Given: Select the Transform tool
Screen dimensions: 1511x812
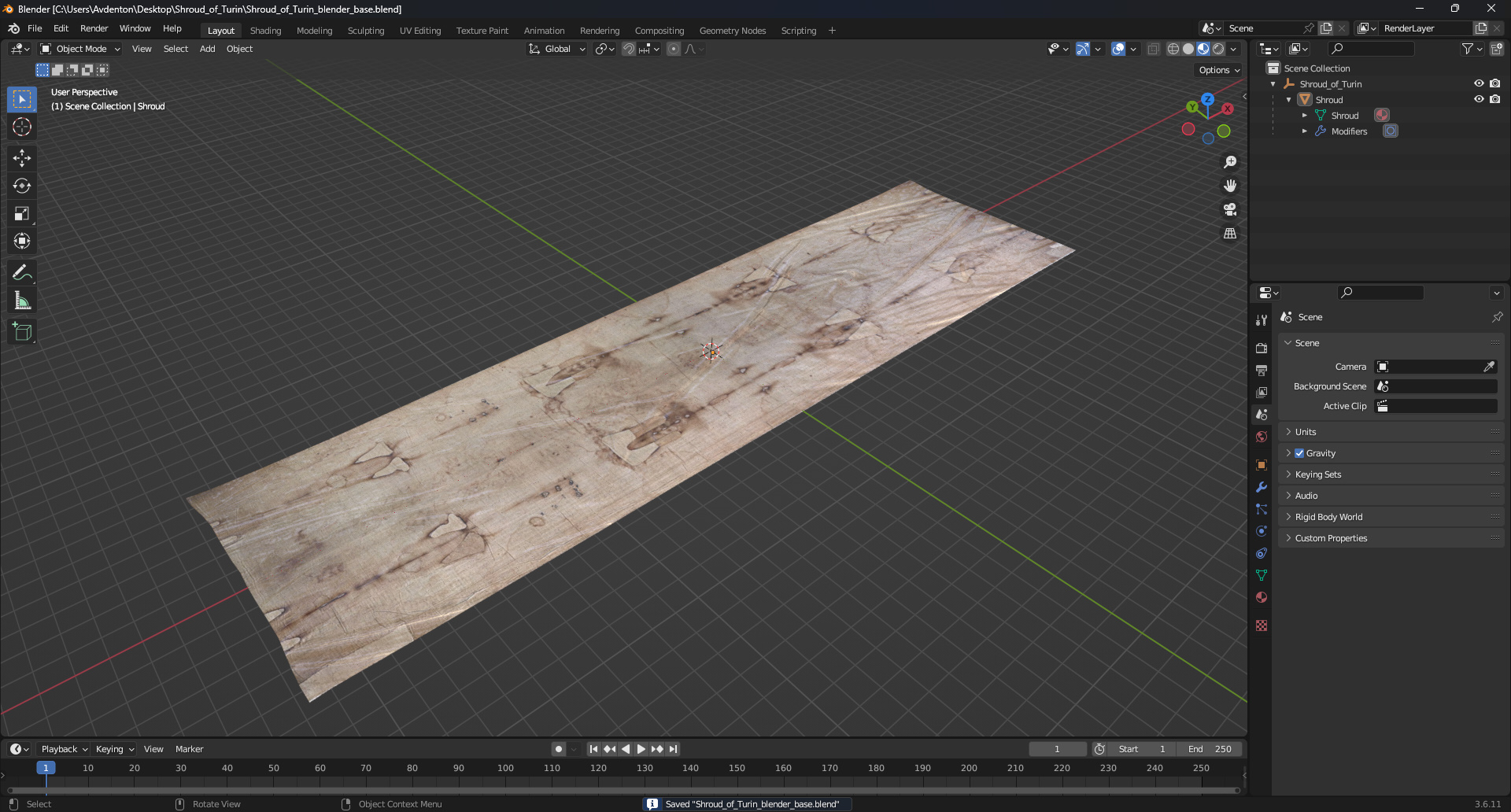Looking at the screenshot, I should click(22, 241).
